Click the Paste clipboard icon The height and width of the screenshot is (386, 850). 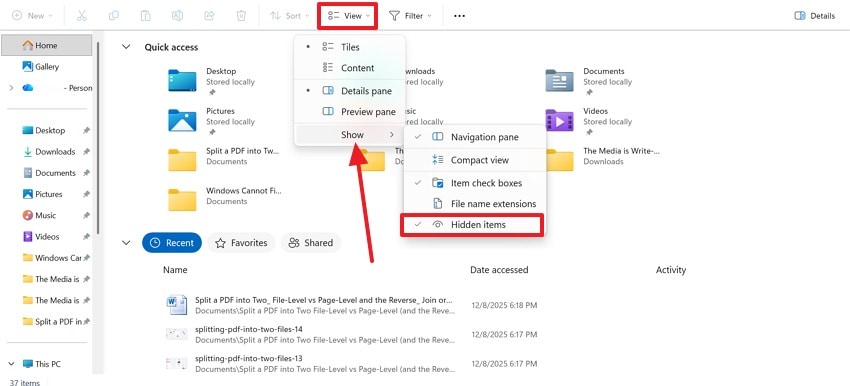point(145,16)
